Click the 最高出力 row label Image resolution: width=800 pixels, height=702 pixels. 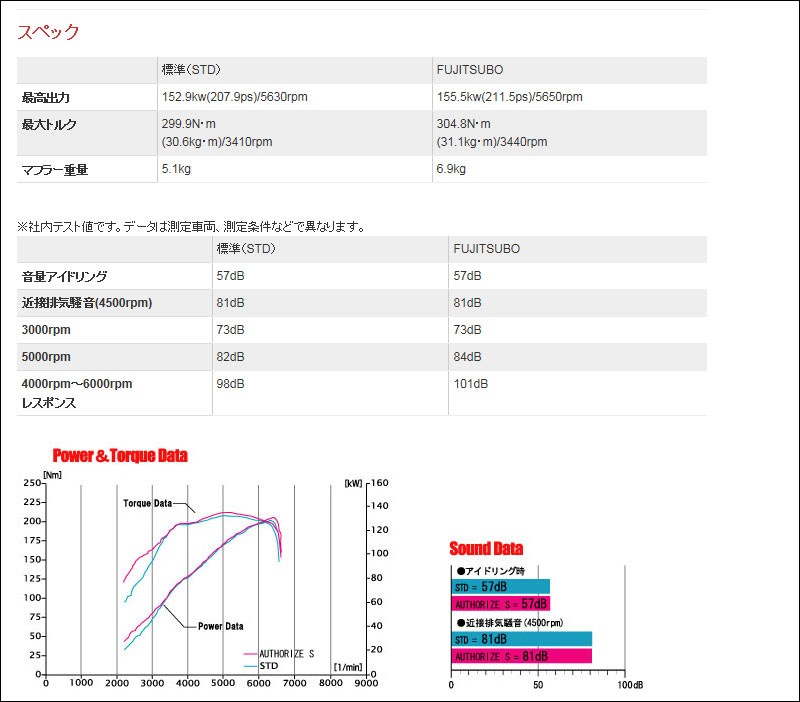click(46, 97)
